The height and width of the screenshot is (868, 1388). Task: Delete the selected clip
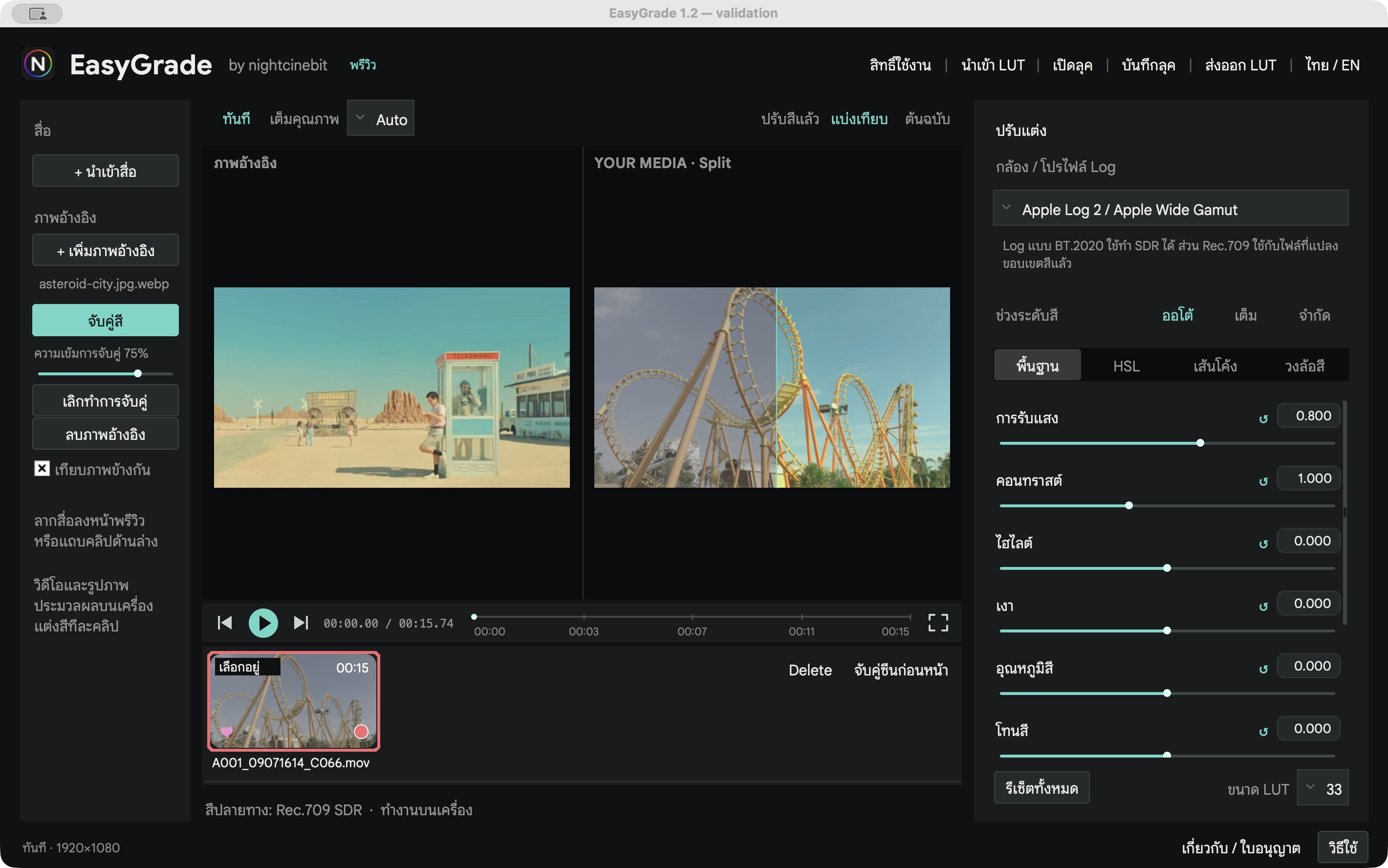(810, 670)
